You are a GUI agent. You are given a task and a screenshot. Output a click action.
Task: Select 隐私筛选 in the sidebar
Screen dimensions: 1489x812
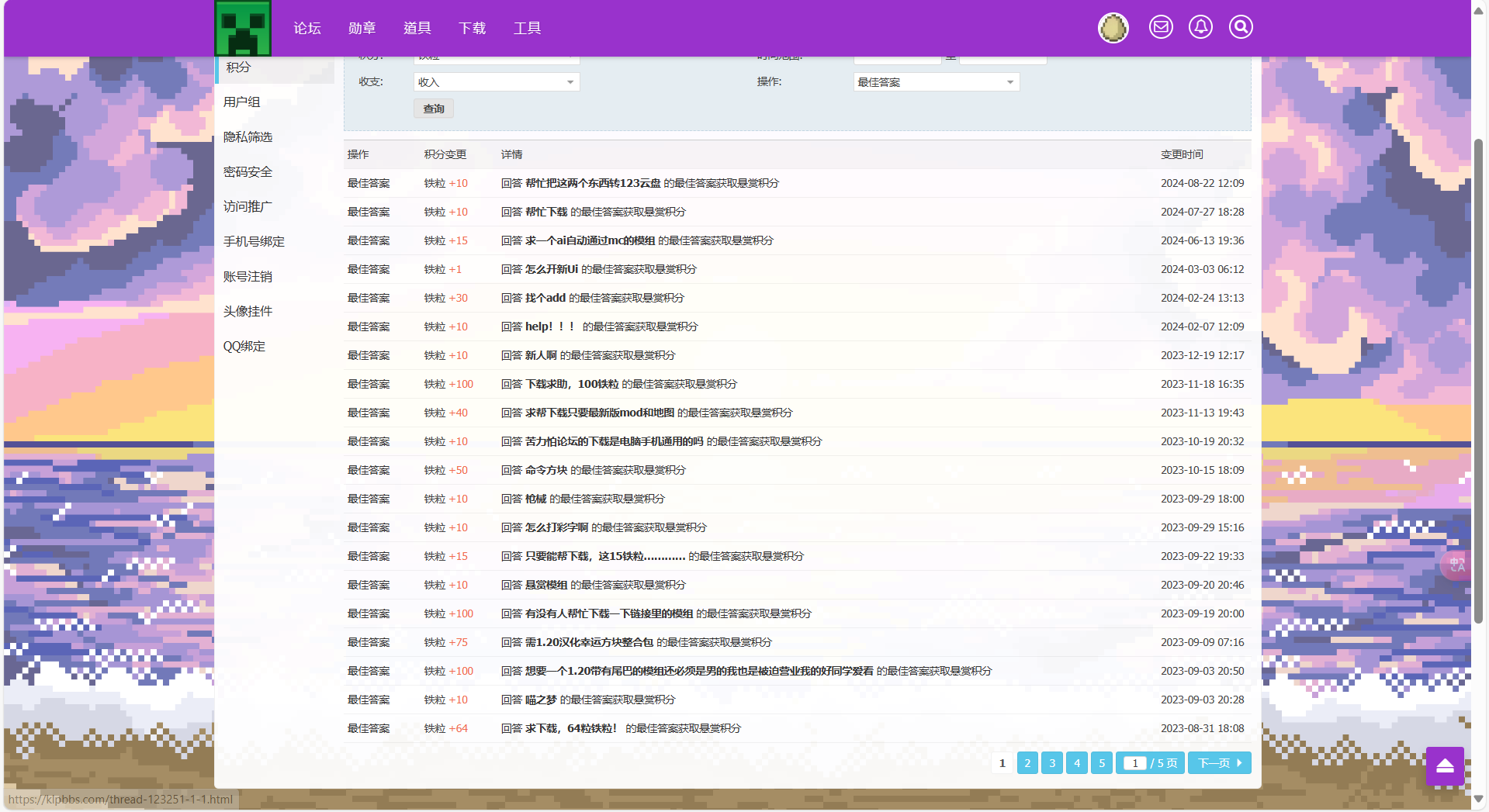[x=248, y=137]
